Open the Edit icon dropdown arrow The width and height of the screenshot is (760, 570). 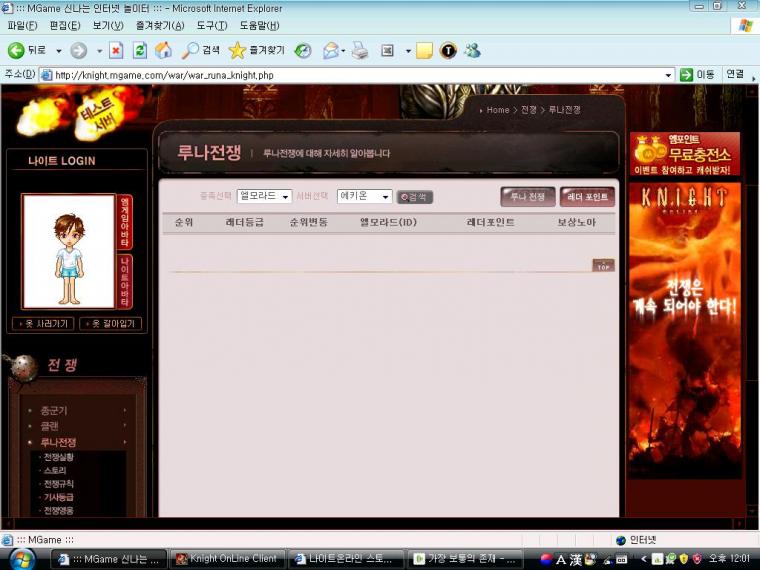pos(408,51)
